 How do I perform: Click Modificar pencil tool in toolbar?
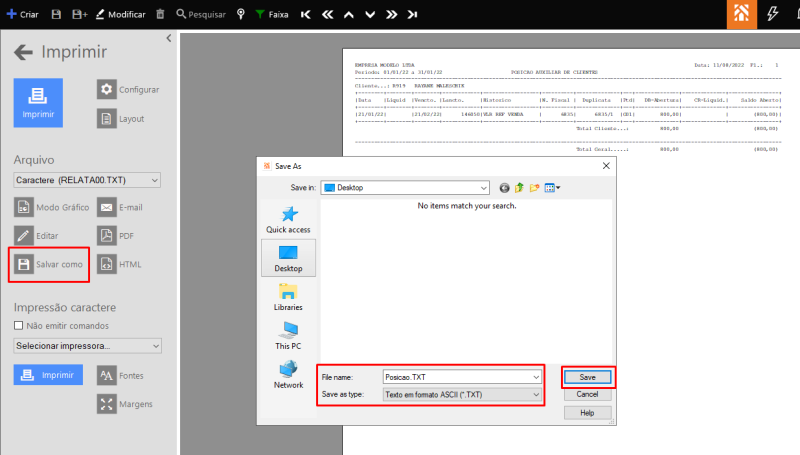click(120, 14)
